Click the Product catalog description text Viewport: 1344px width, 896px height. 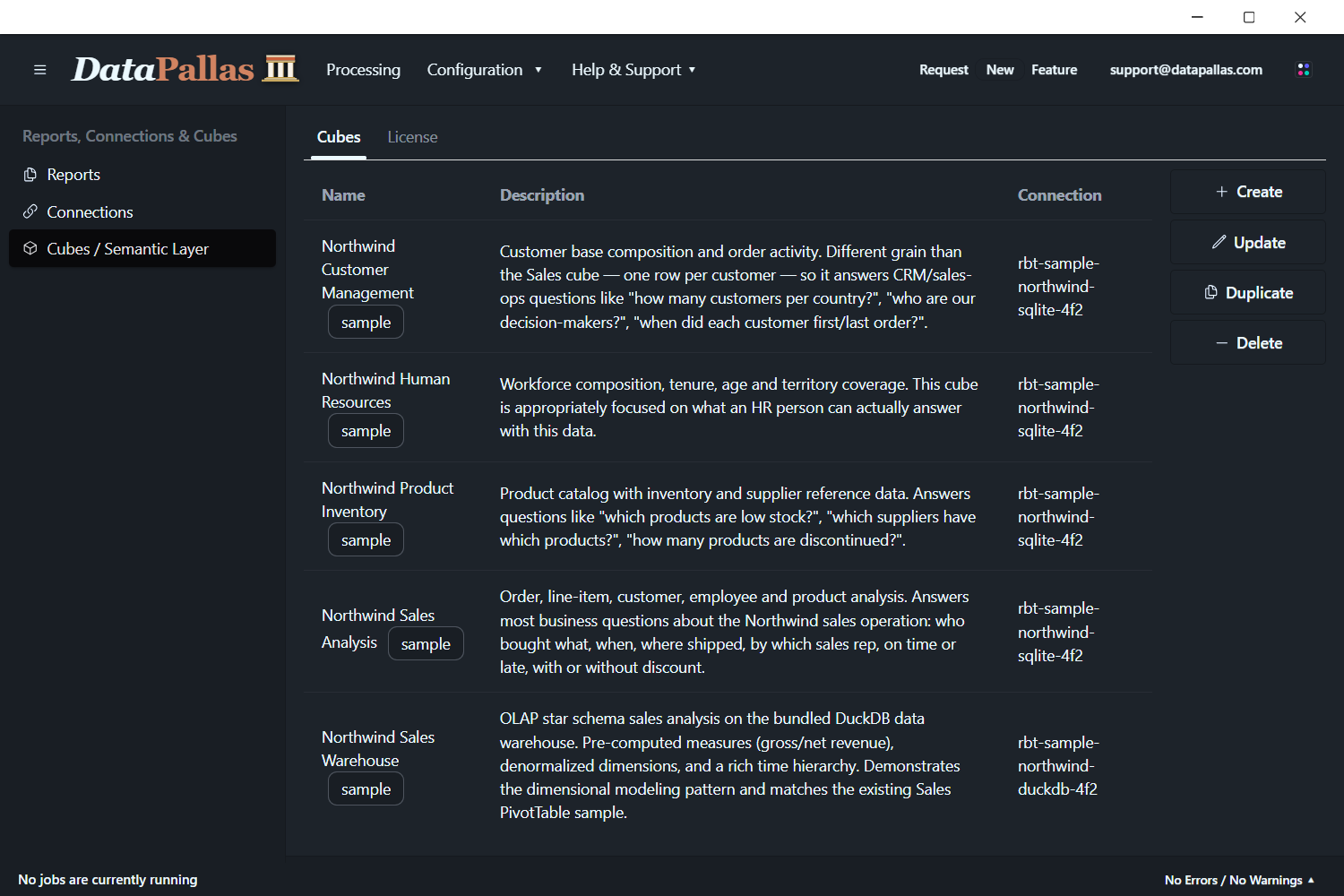click(x=737, y=517)
